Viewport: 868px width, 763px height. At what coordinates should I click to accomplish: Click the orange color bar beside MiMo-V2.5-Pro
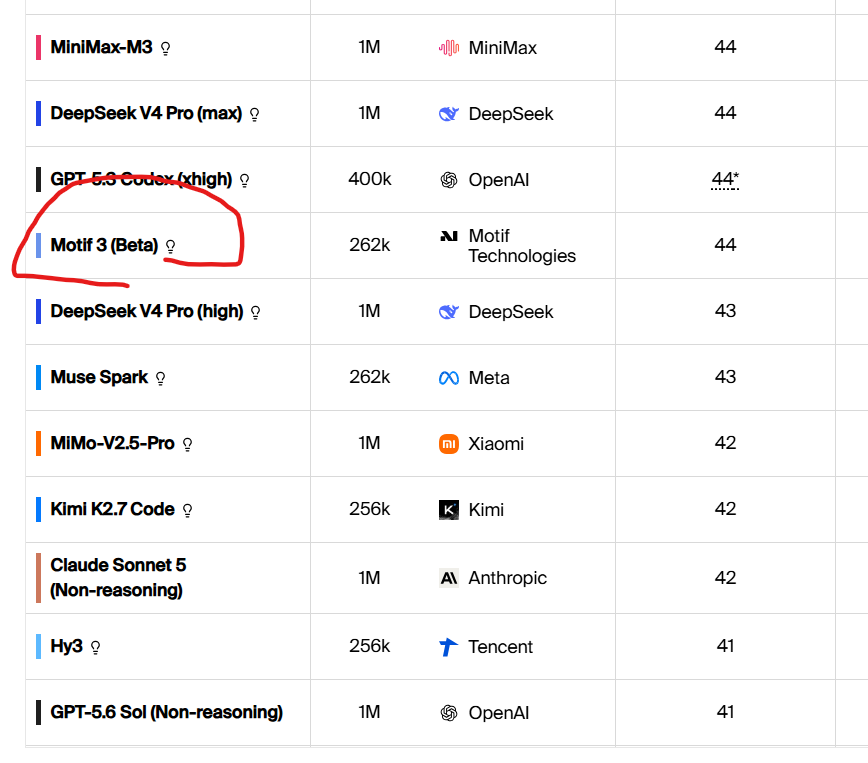click(x=38, y=444)
